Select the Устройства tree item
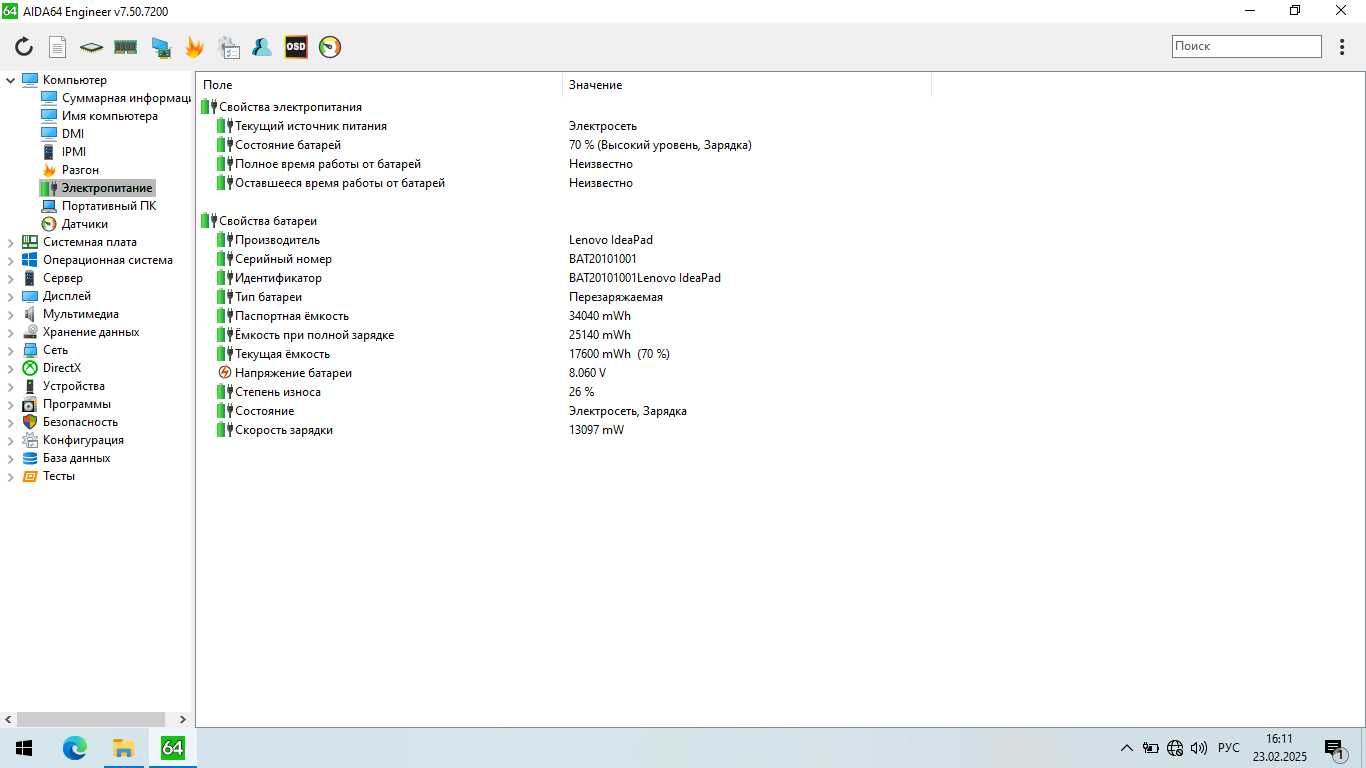This screenshot has width=1366, height=768. pos(73,386)
